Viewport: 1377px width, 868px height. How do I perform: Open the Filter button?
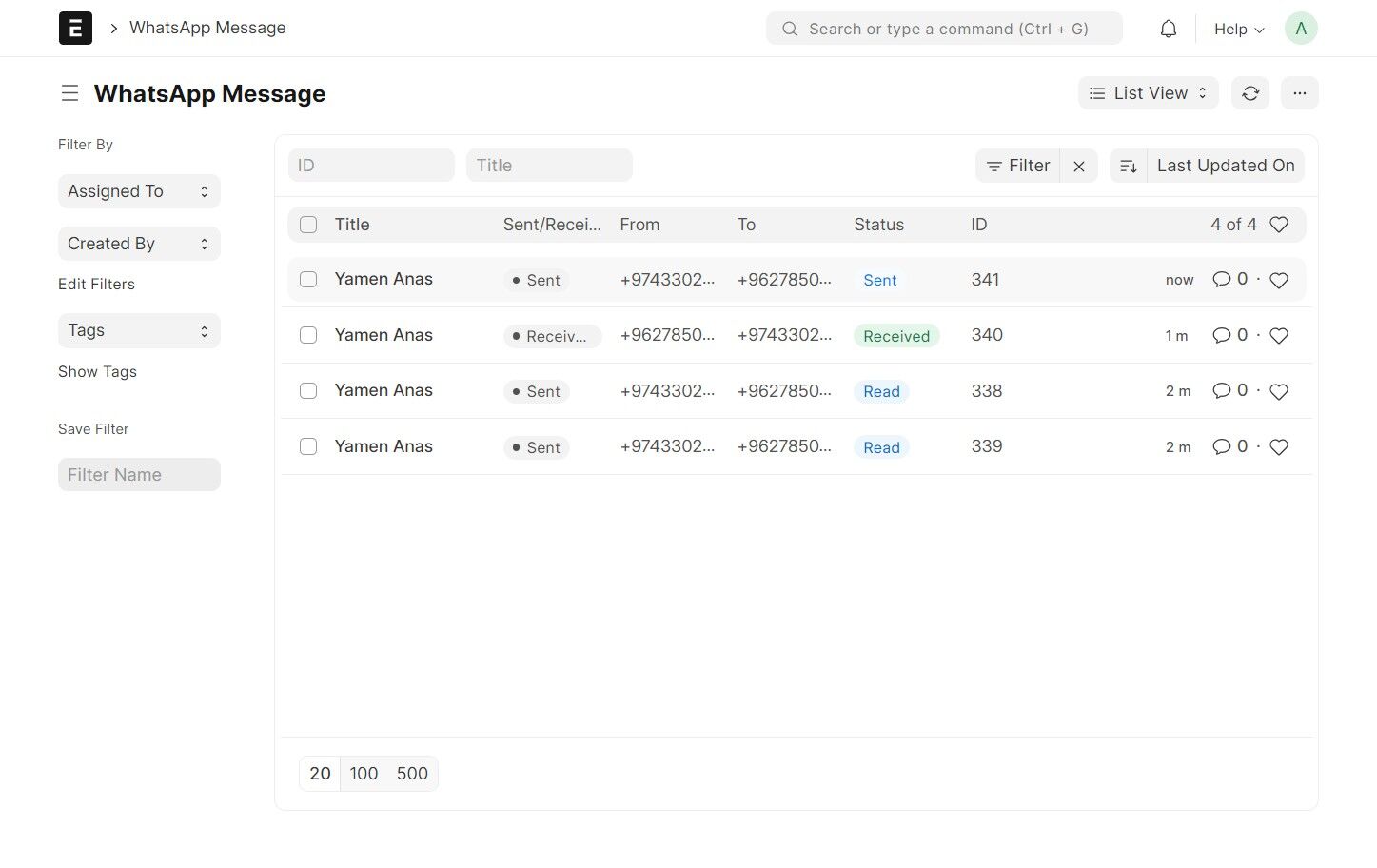coord(1017,166)
